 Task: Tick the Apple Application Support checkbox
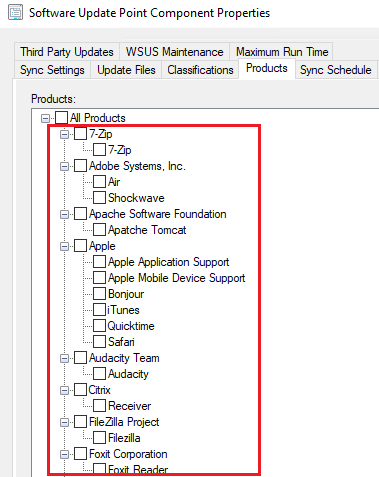pos(99,262)
